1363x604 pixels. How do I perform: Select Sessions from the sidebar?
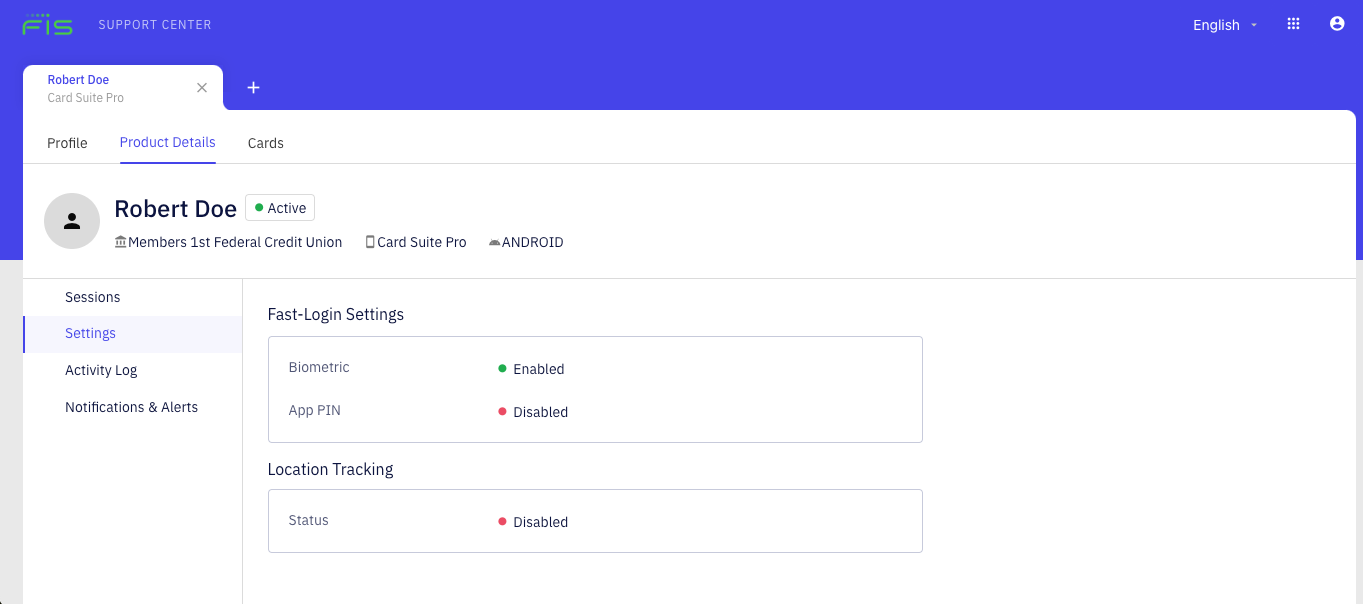[x=92, y=297]
